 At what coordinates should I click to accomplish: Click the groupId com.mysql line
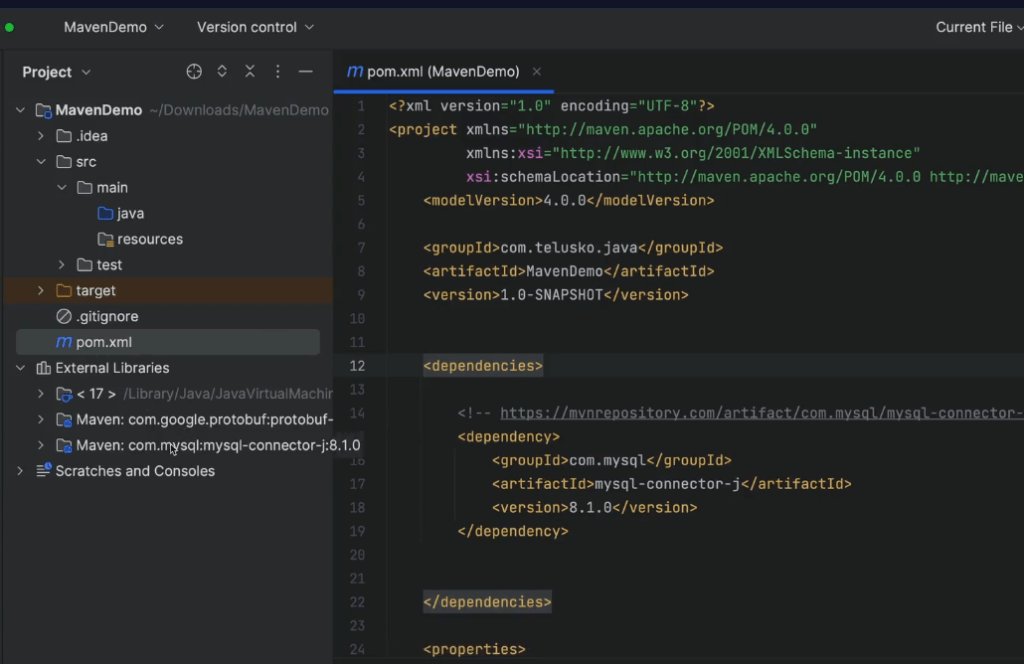[612, 460]
